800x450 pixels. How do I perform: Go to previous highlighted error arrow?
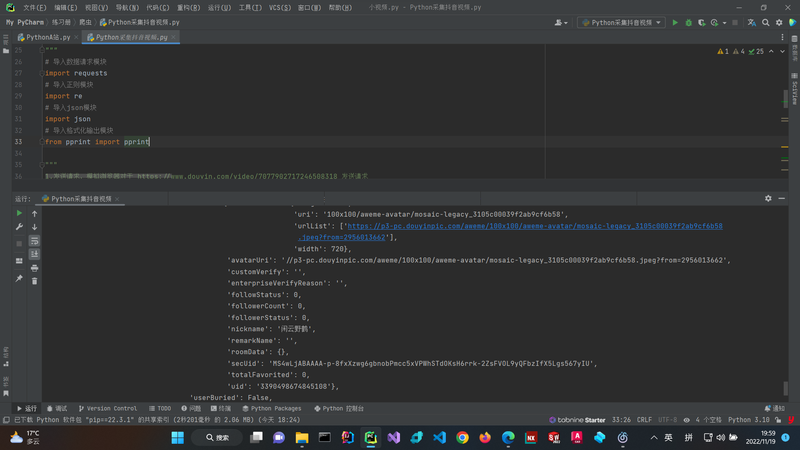pyautogui.click(x=771, y=52)
